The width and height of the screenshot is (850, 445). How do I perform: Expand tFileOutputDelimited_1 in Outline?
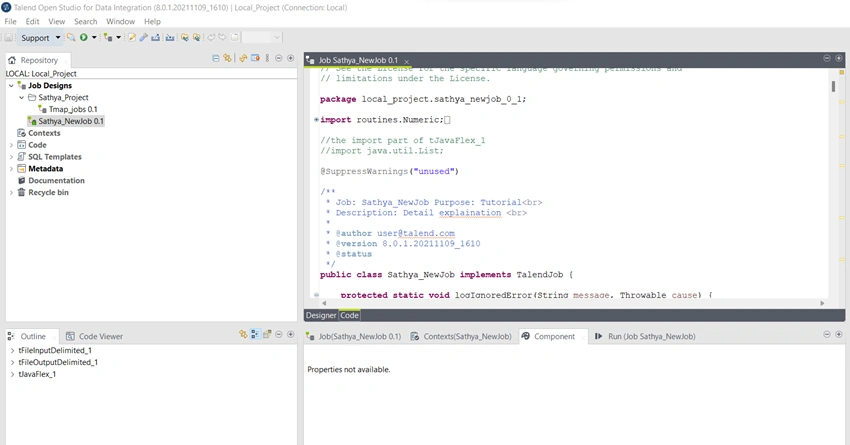(12, 363)
